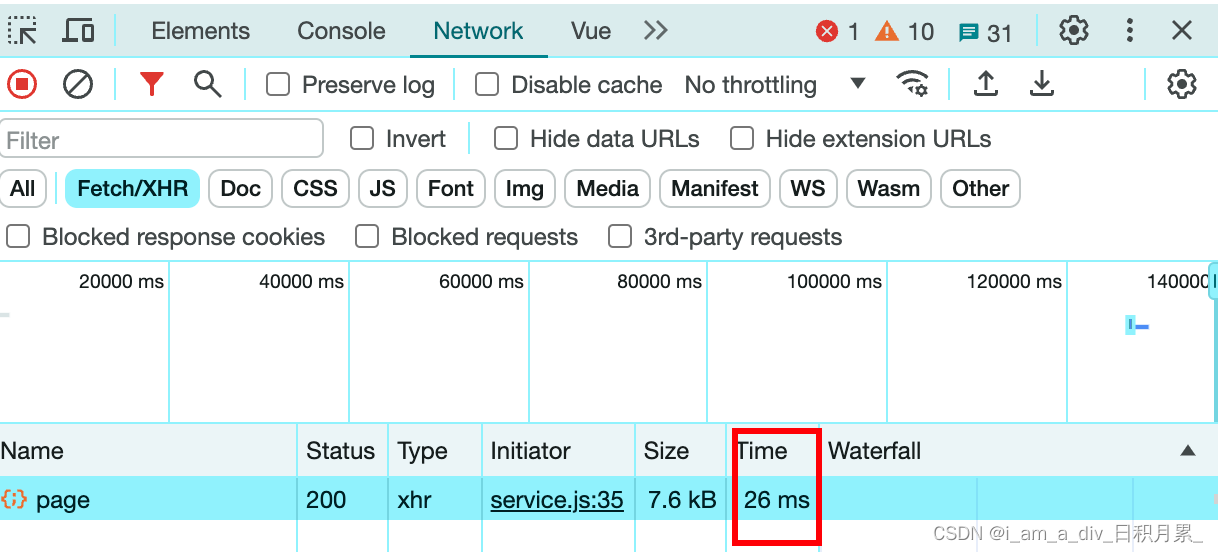
Task: Switch to the Console tab
Action: tap(341, 31)
